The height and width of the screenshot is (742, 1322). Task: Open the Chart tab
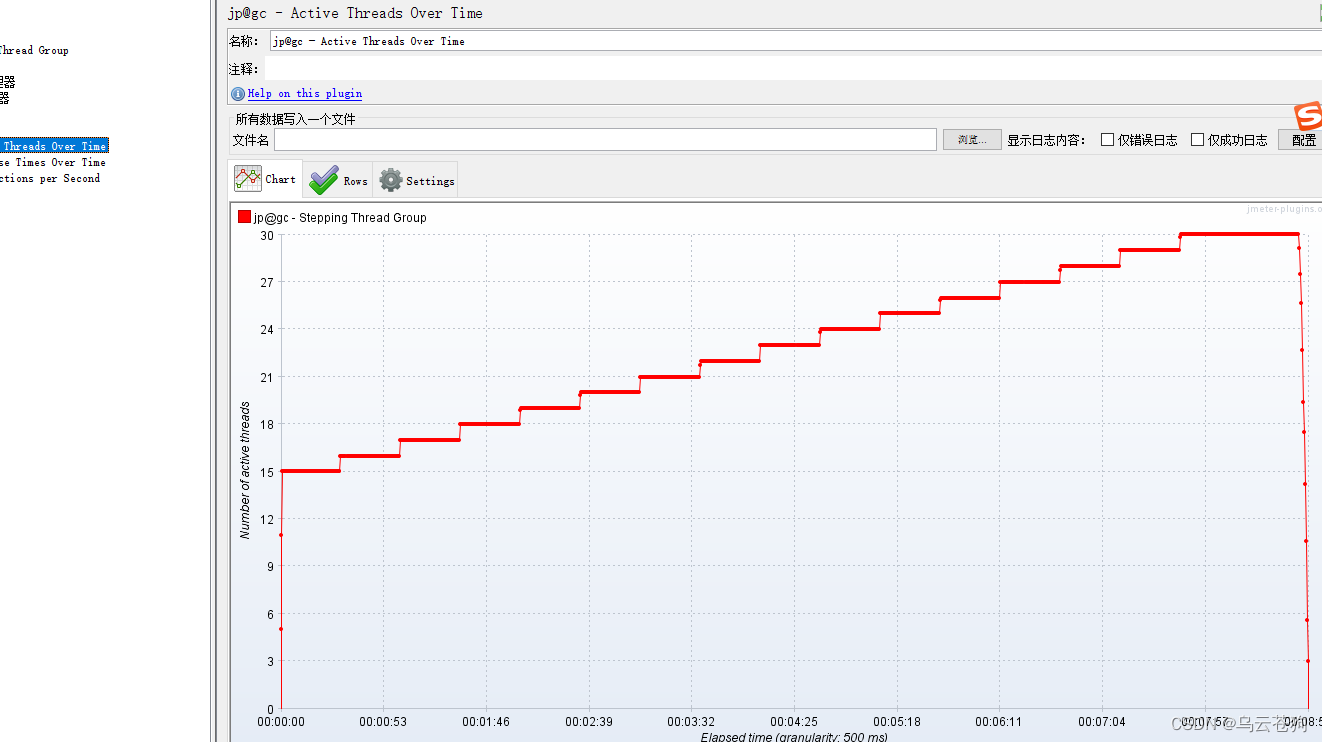(x=265, y=180)
